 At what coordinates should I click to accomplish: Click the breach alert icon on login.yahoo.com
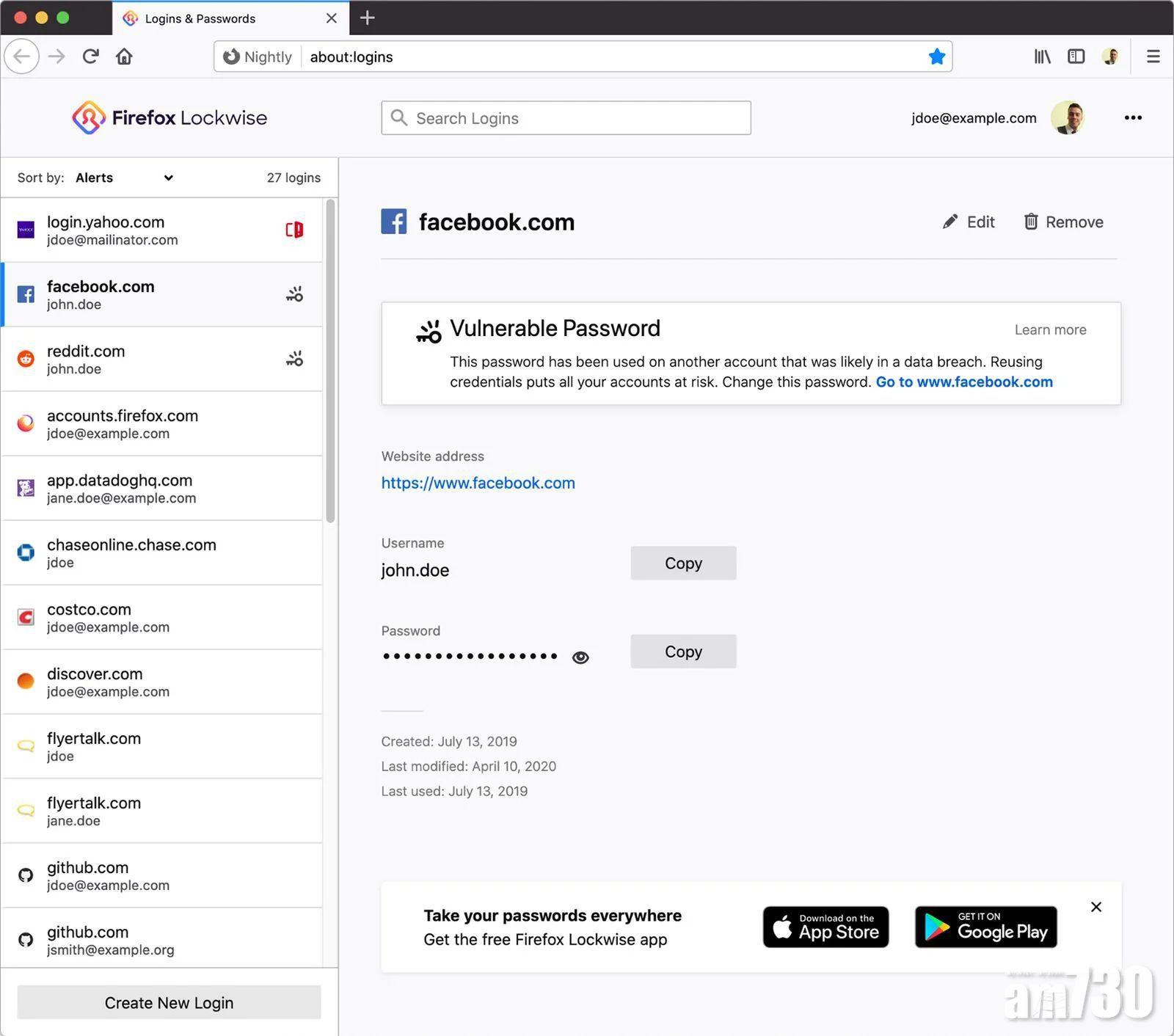[294, 230]
